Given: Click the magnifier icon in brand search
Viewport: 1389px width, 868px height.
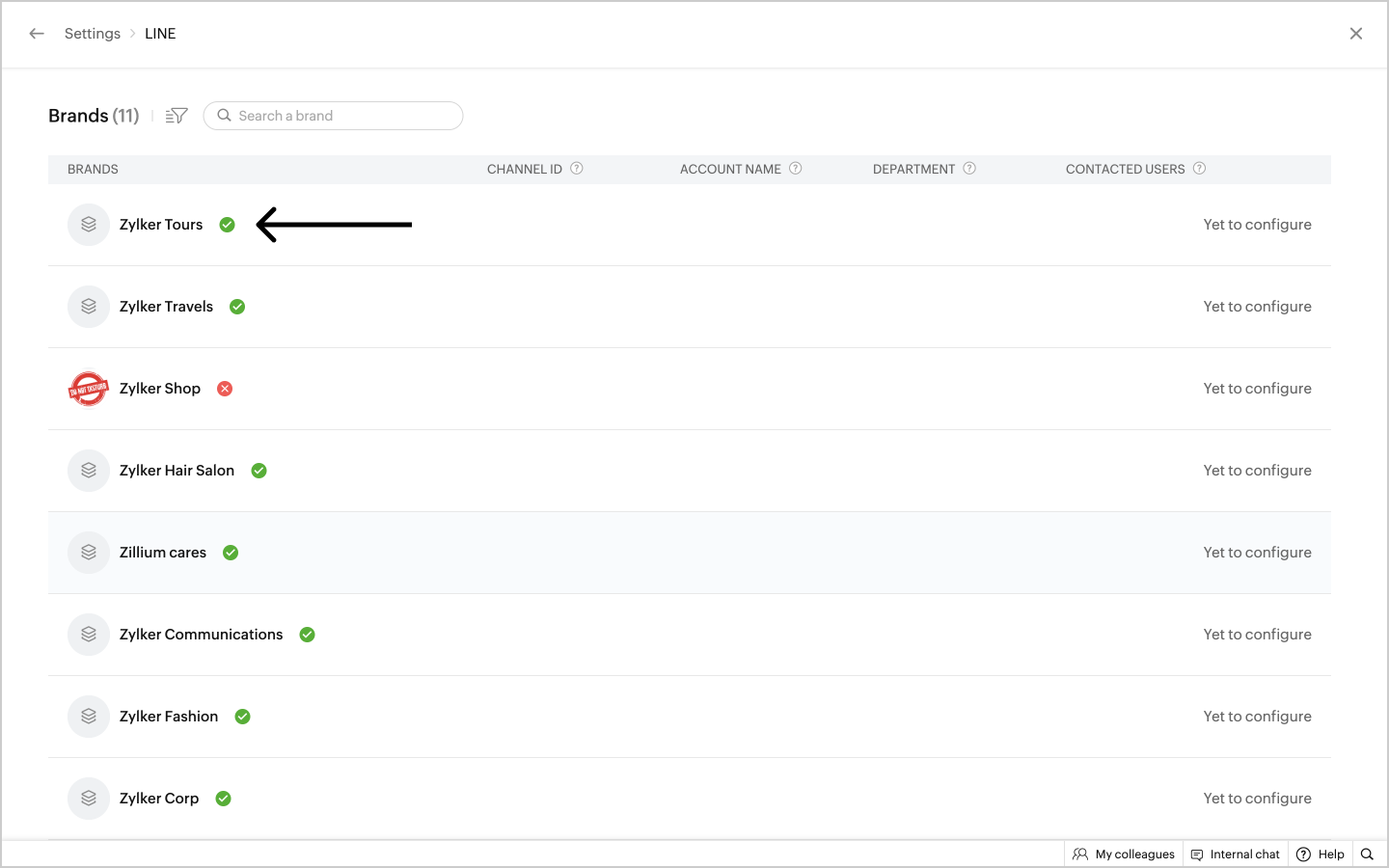Looking at the screenshot, I should [x=224, y=116].
